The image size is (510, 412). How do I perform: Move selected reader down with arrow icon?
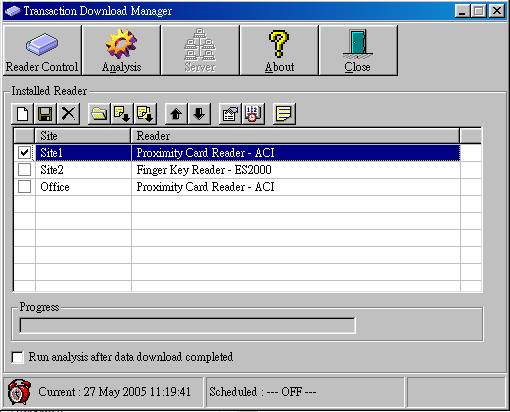(x=199, y=114)
